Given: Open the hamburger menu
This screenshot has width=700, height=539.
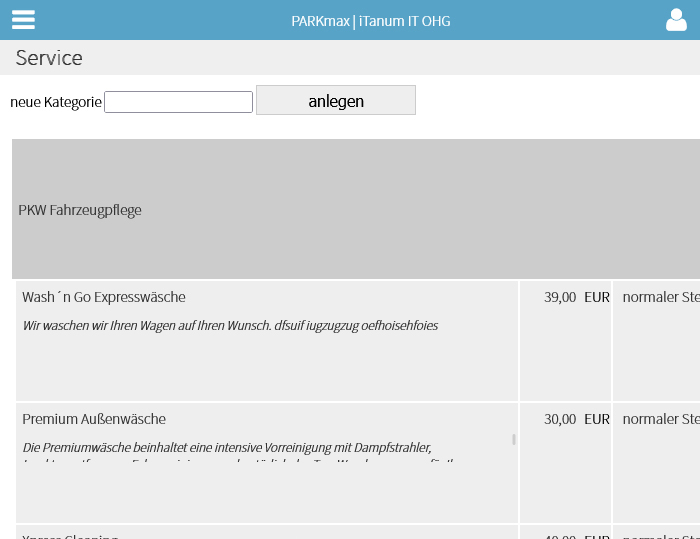Looking at the screenshot, I should tap(23, 20).
